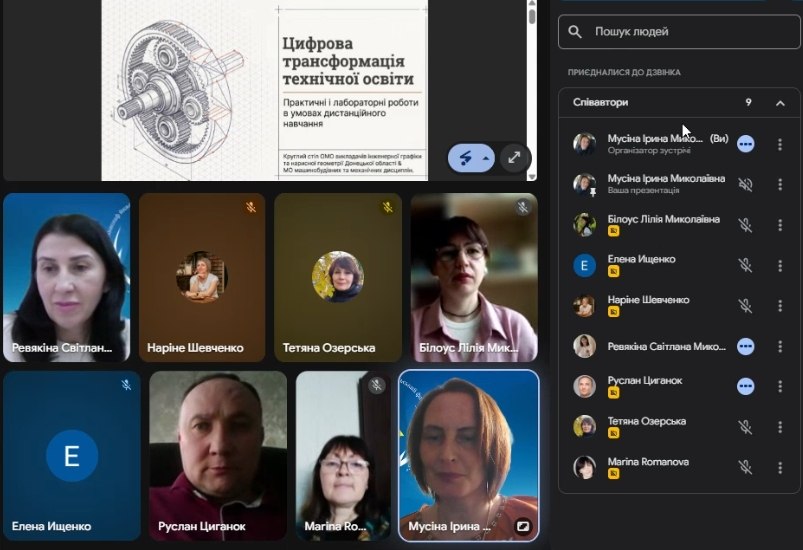Expand the presentation to full screen
The image size is (803, 550).
[x=514, y=157]
